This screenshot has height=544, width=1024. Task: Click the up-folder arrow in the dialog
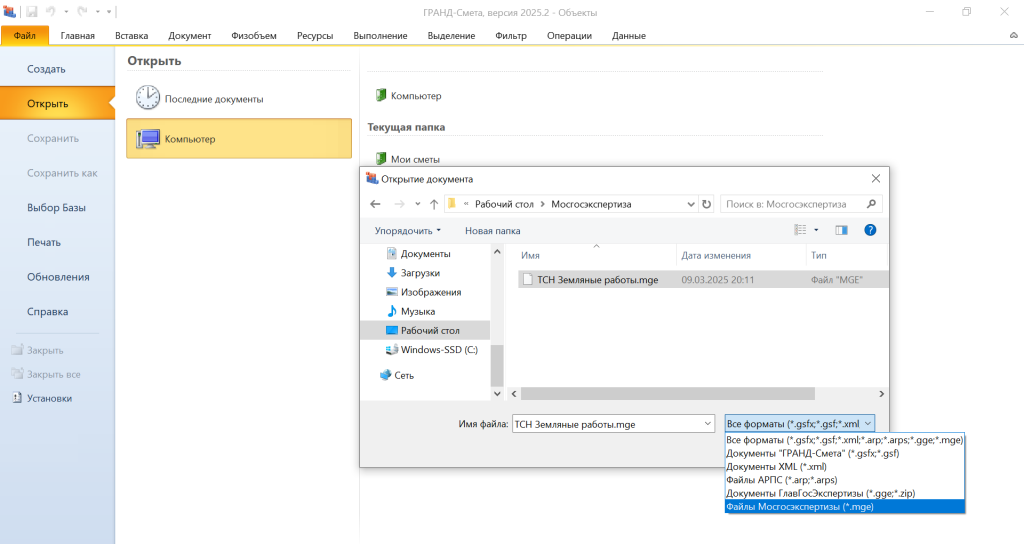[x=434, y=204]
